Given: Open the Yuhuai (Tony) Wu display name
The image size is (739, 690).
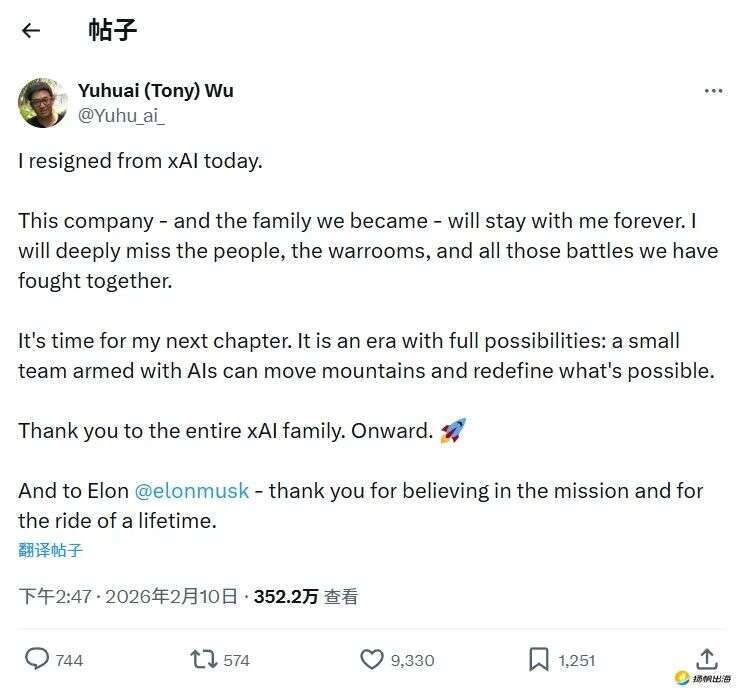Looking at the screenshot, I should [x=156, y=91].
